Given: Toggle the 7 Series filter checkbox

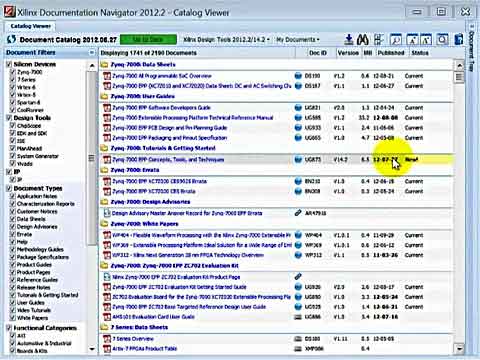Looking at the screenshot, I should coord(13,79).
